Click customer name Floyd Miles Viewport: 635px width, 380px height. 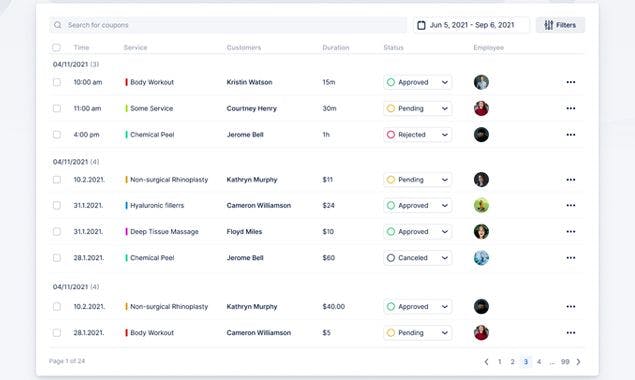pos(244,232)
